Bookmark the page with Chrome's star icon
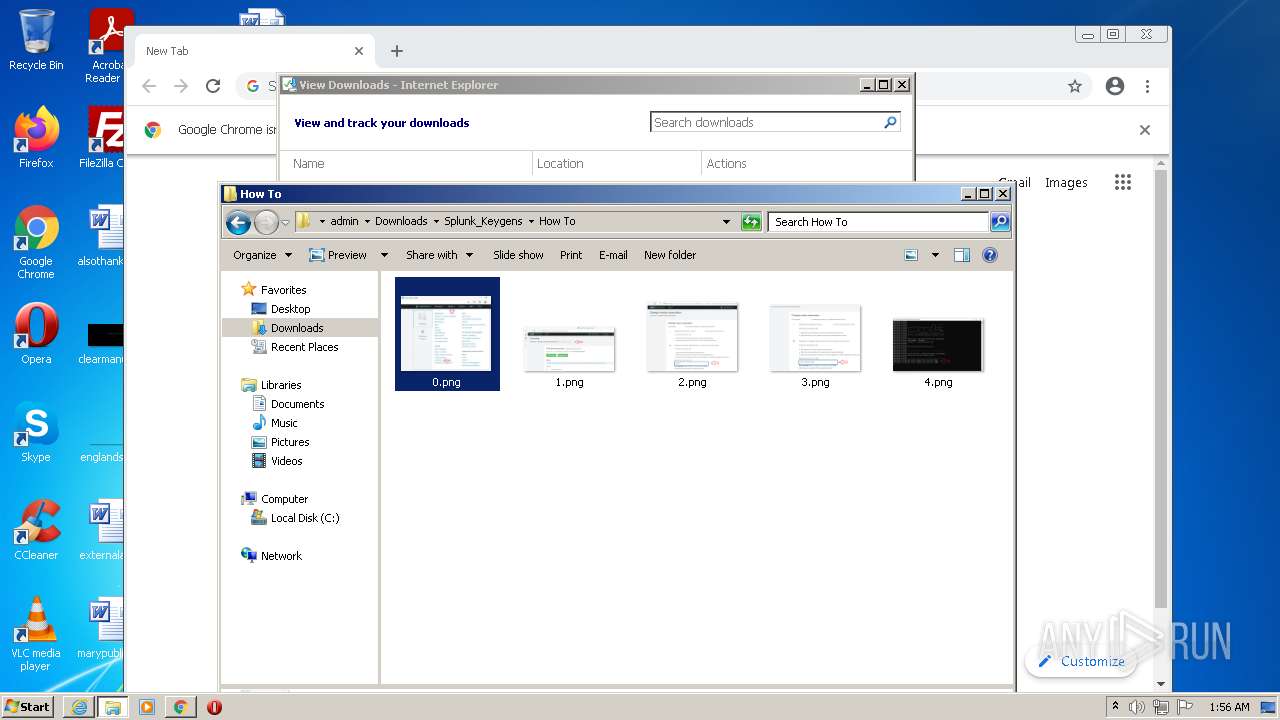Viewport: 1280px width, 720px height. tap(1075, 87)
